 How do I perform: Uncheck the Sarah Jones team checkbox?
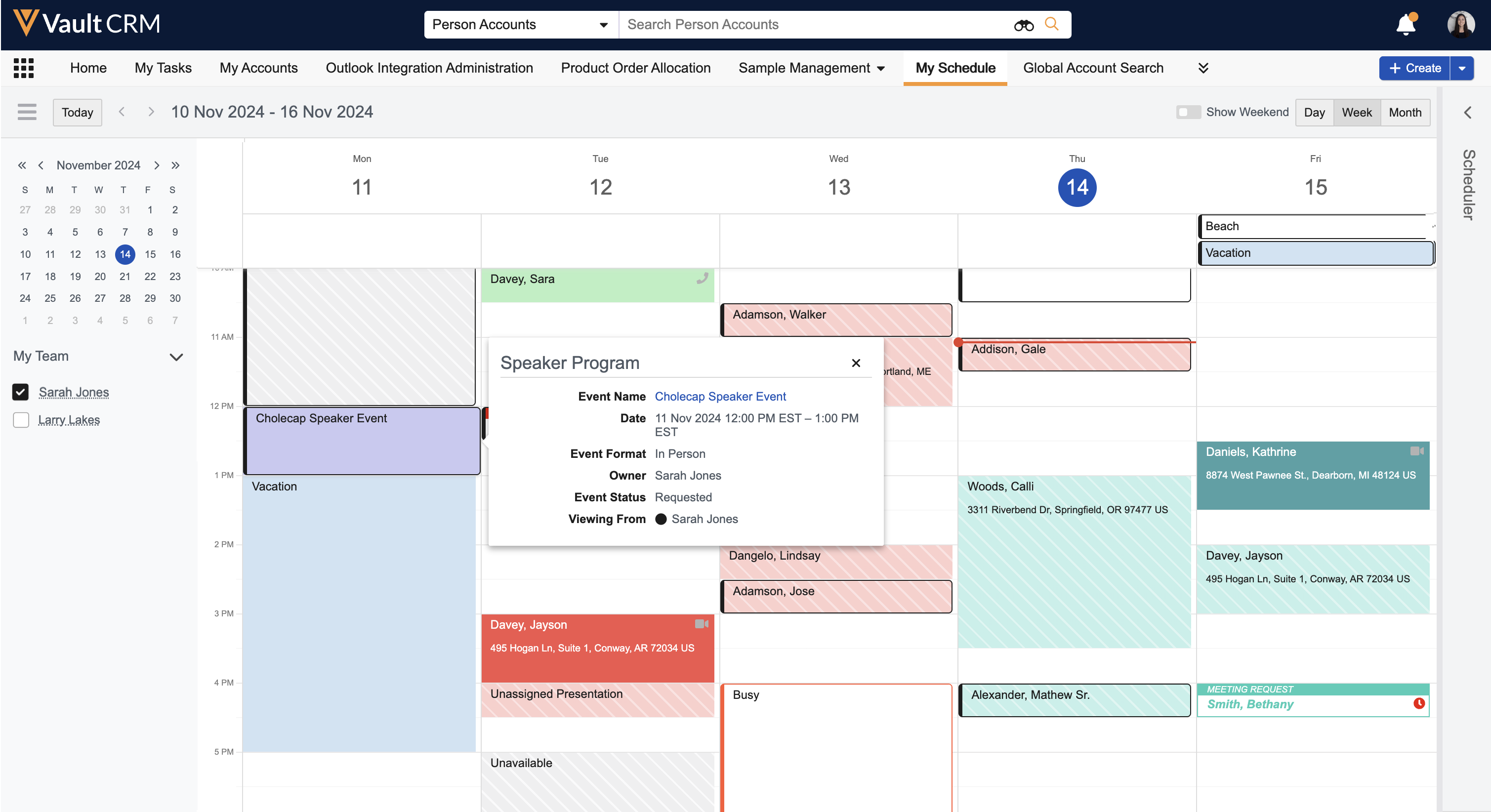[21, 392]
